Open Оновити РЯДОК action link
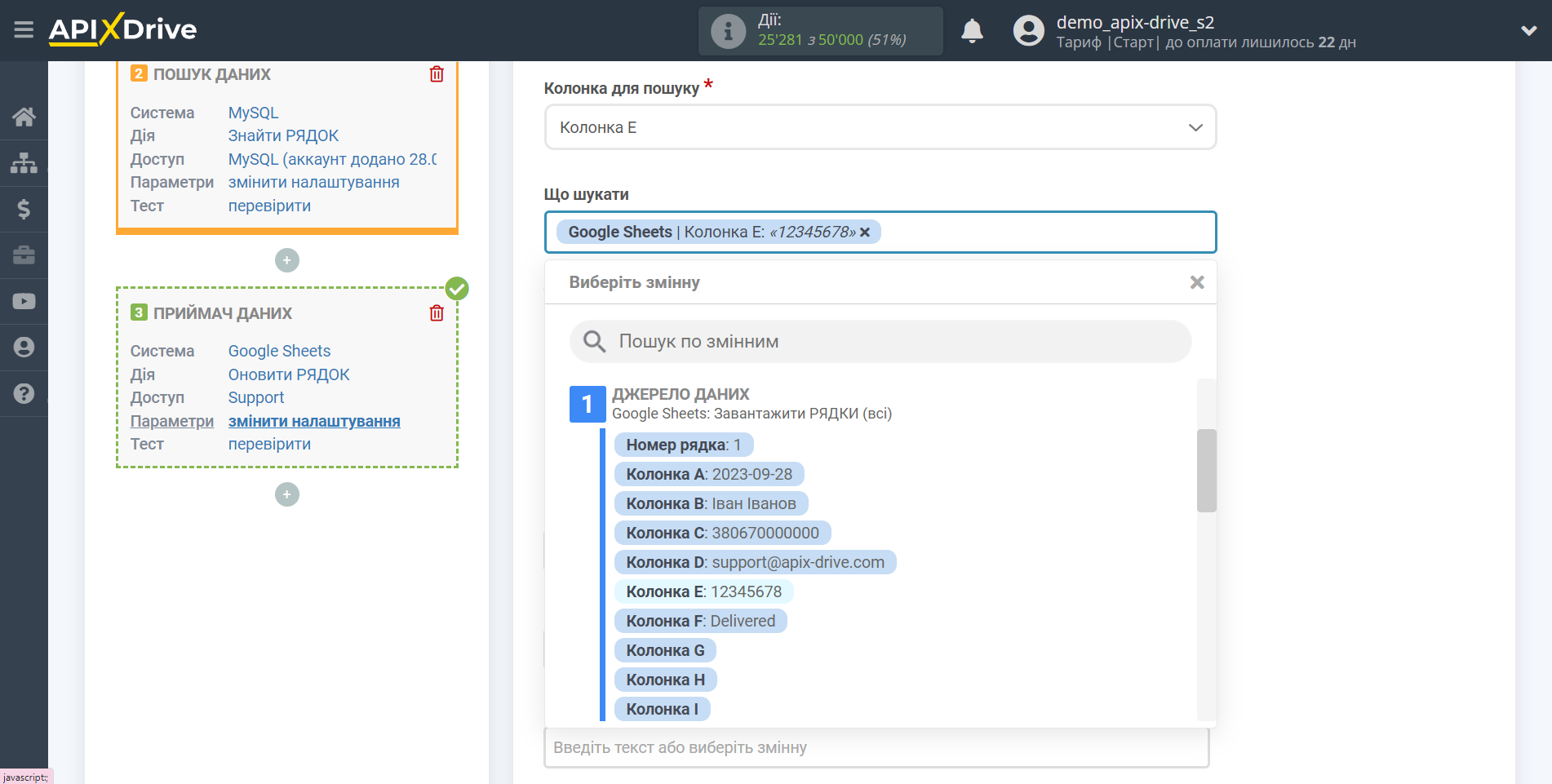Image resolution: width=1552 pixels, height=784 pixels. [x=289, y=374]
